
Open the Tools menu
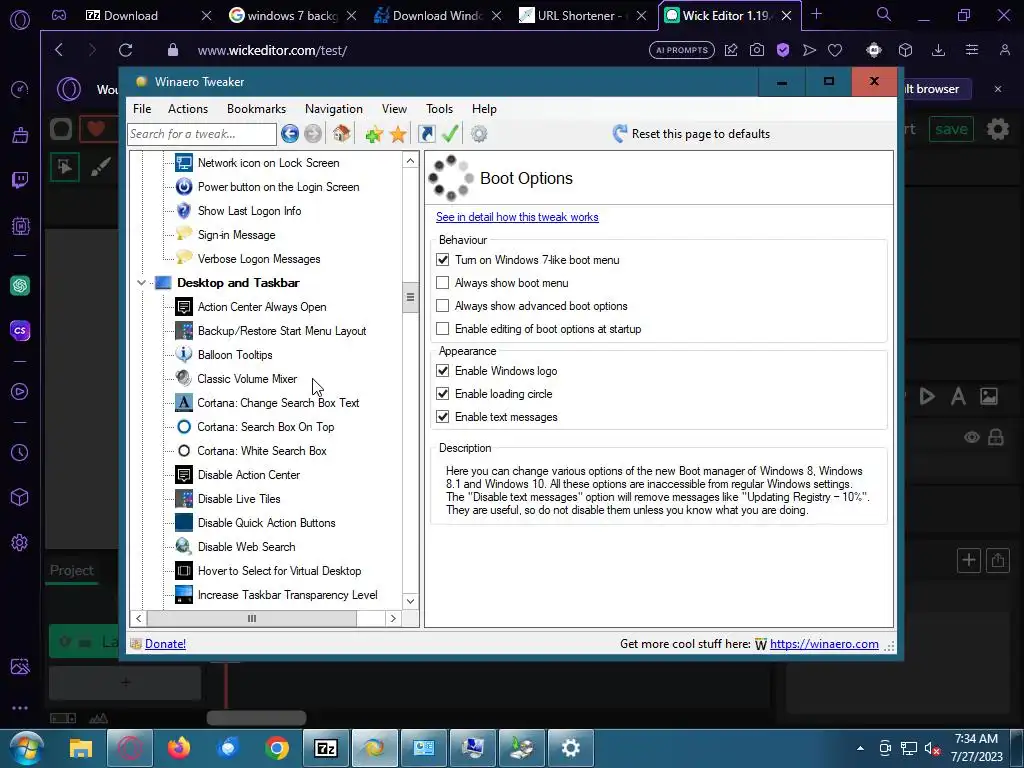click(440, 109)
